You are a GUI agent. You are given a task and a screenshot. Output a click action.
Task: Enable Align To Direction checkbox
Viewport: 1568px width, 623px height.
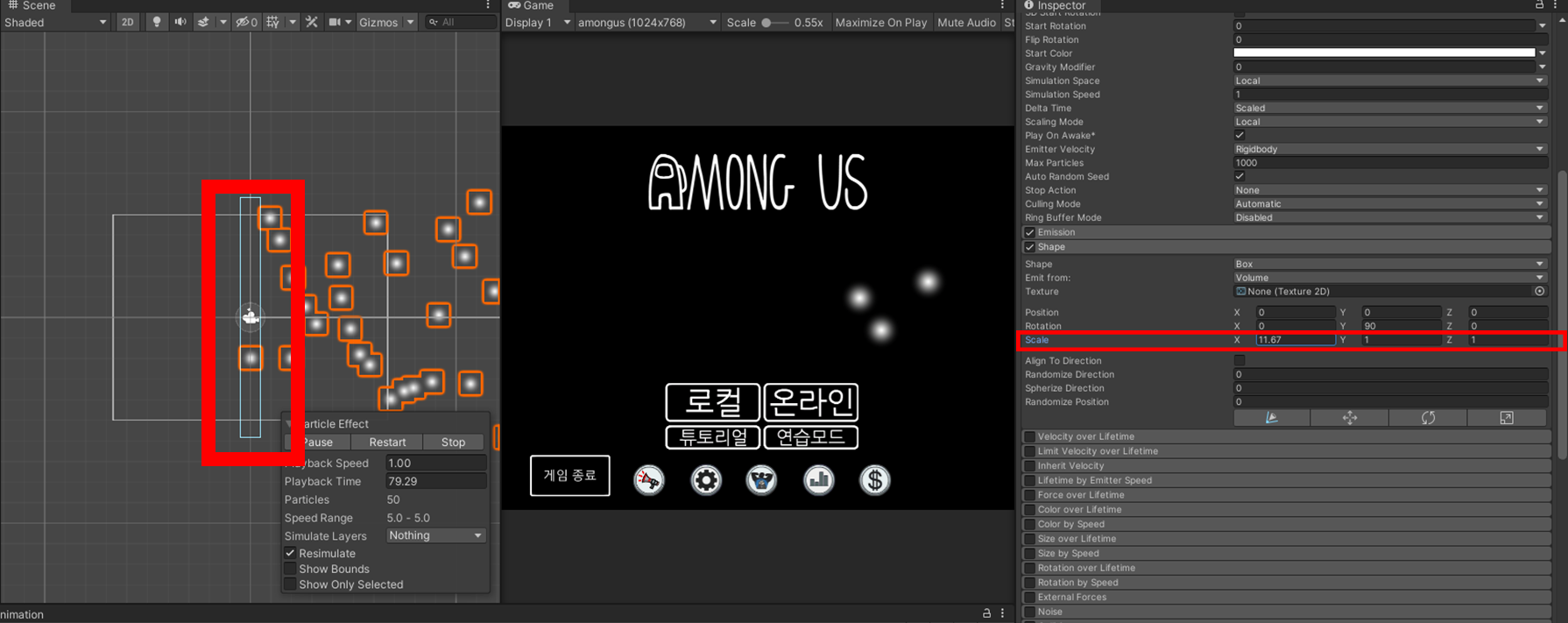(1240, 361)
